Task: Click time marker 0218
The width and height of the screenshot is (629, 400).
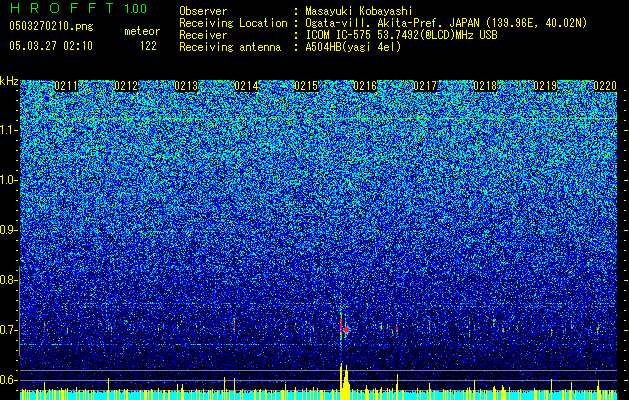Action: tap(485, 86)
